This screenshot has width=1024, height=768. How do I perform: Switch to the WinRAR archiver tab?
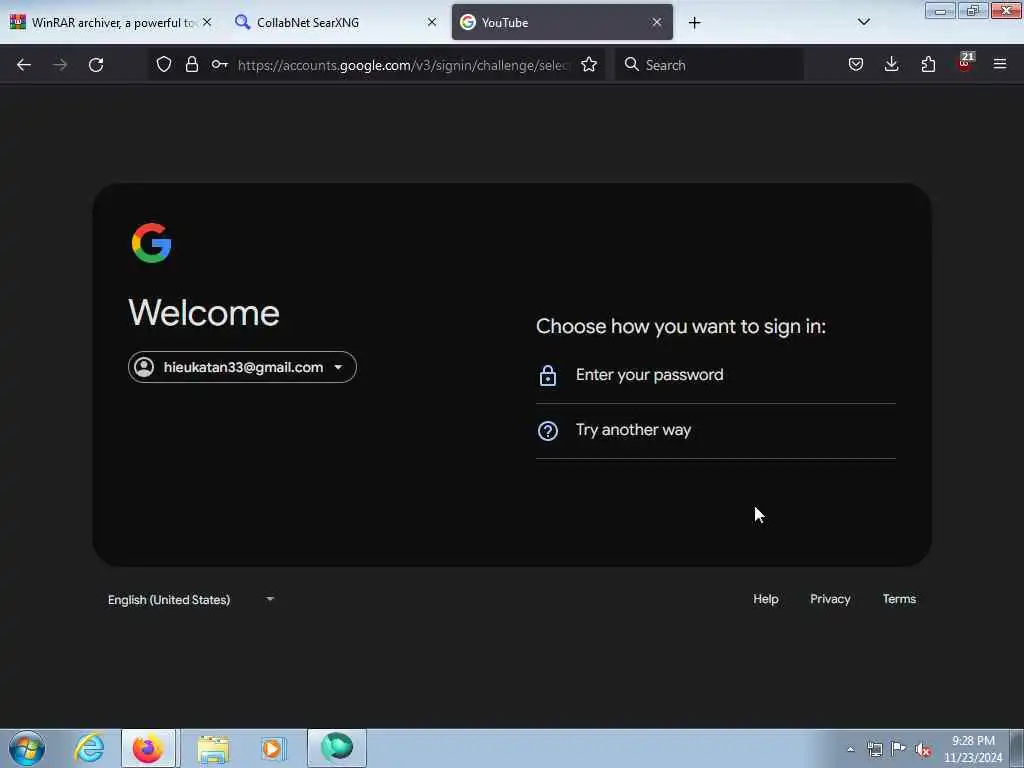tap(112, 22)
